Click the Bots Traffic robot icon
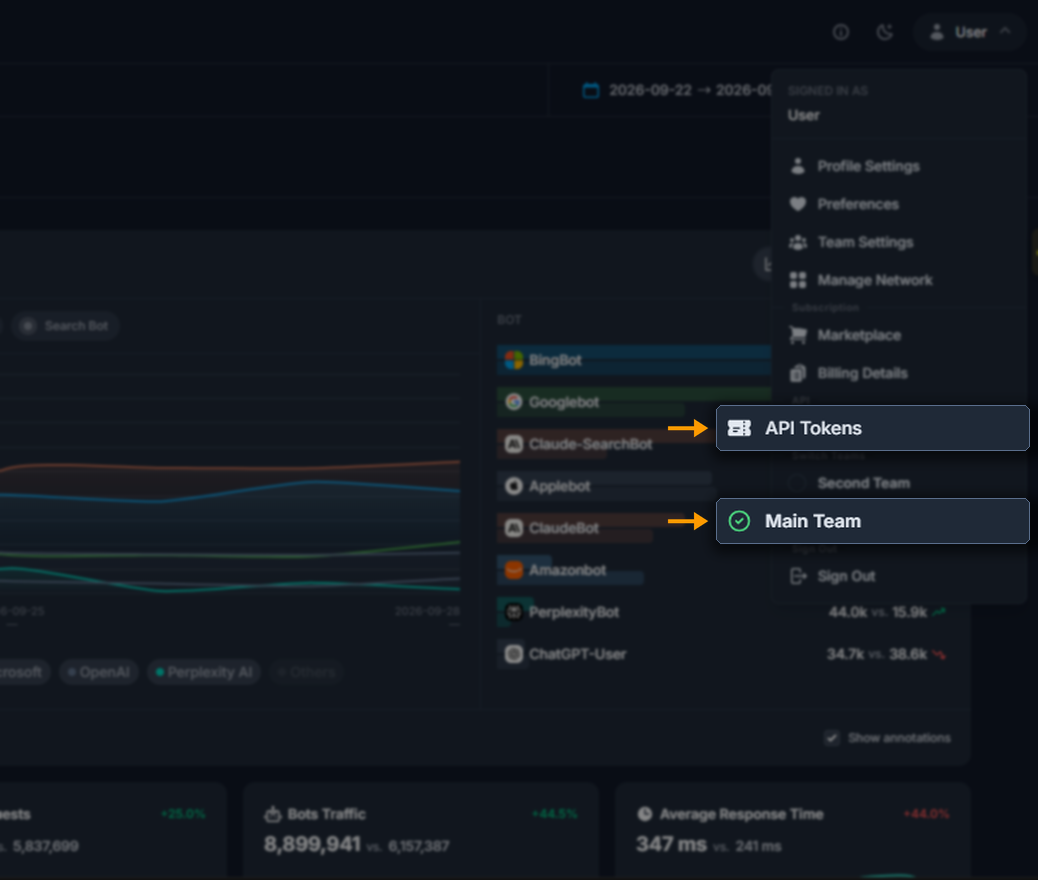The width and height of the screenshot is (1038, 880). [x=273, y=814]
